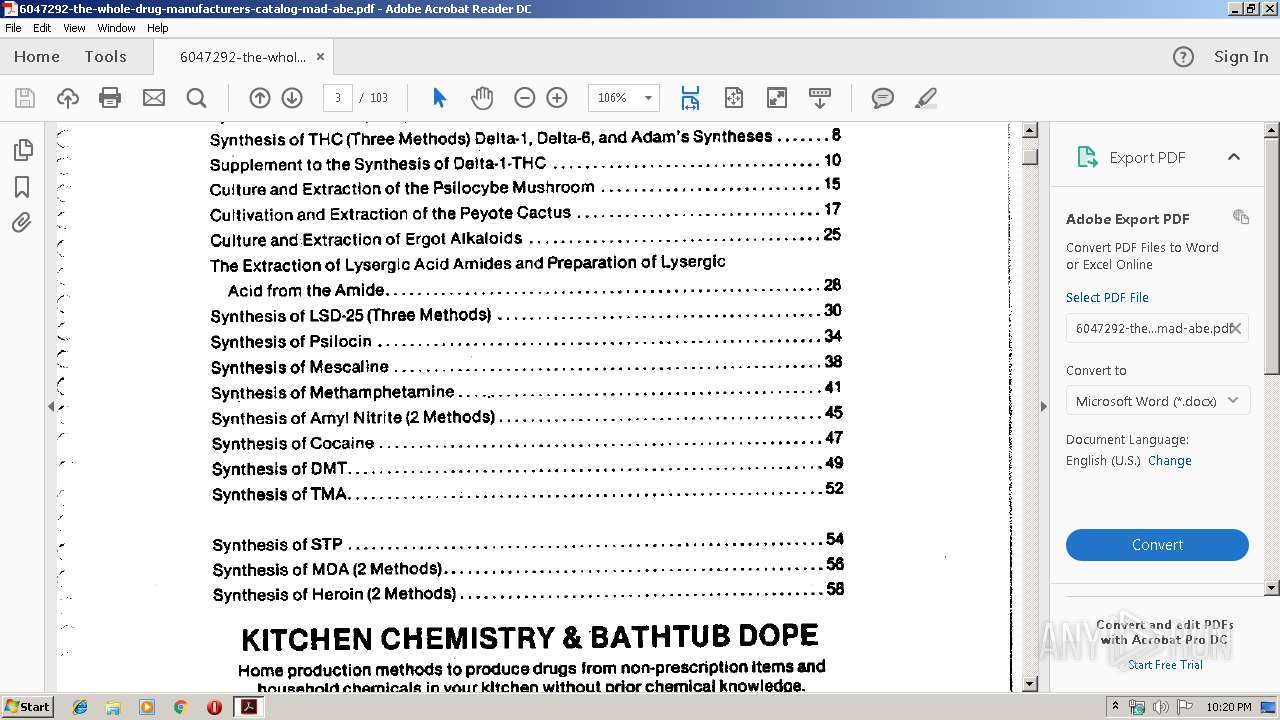Click the Export PDF tool icon

coord(1087,157)
